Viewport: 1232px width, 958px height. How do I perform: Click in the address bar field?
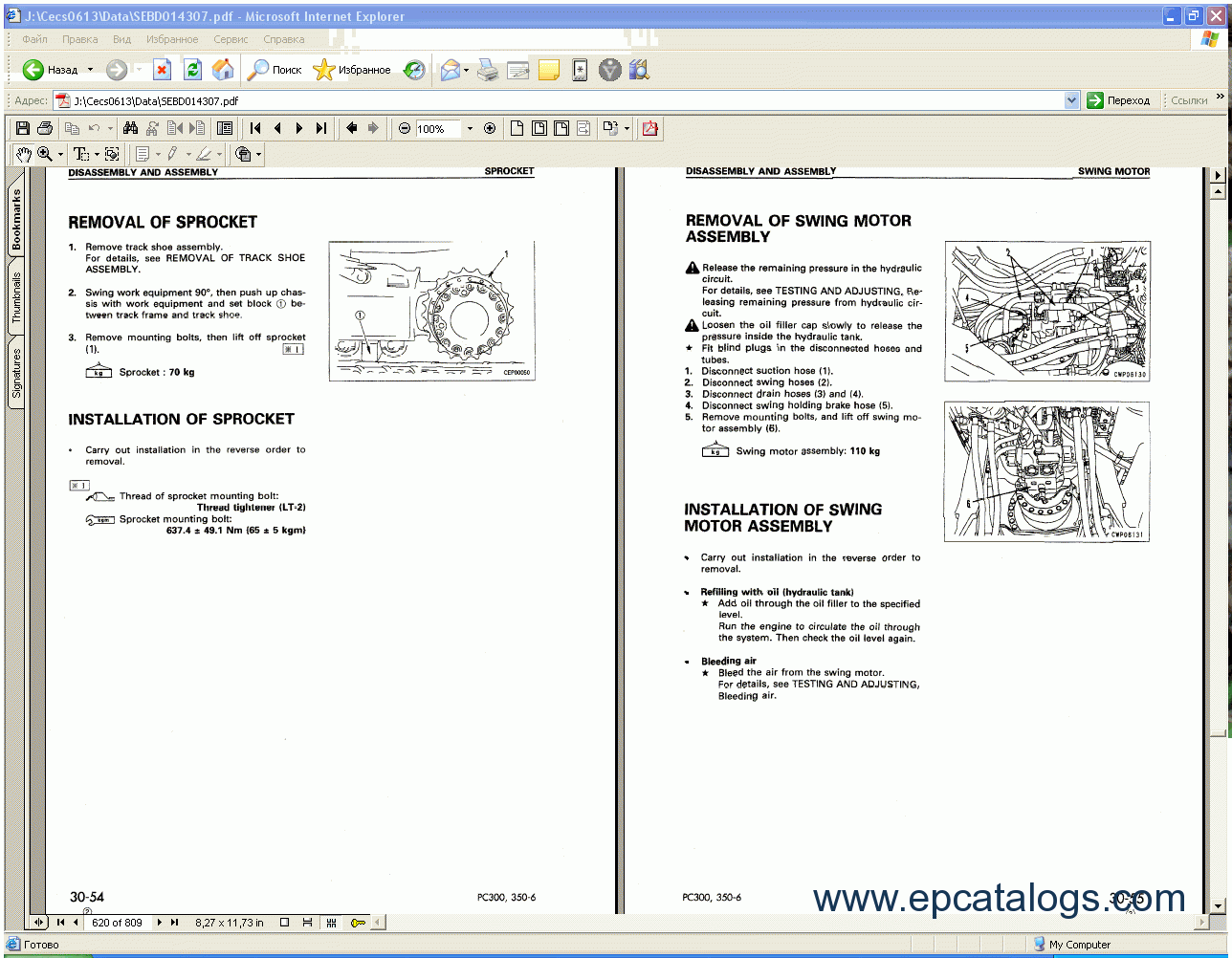click(566, 100)
